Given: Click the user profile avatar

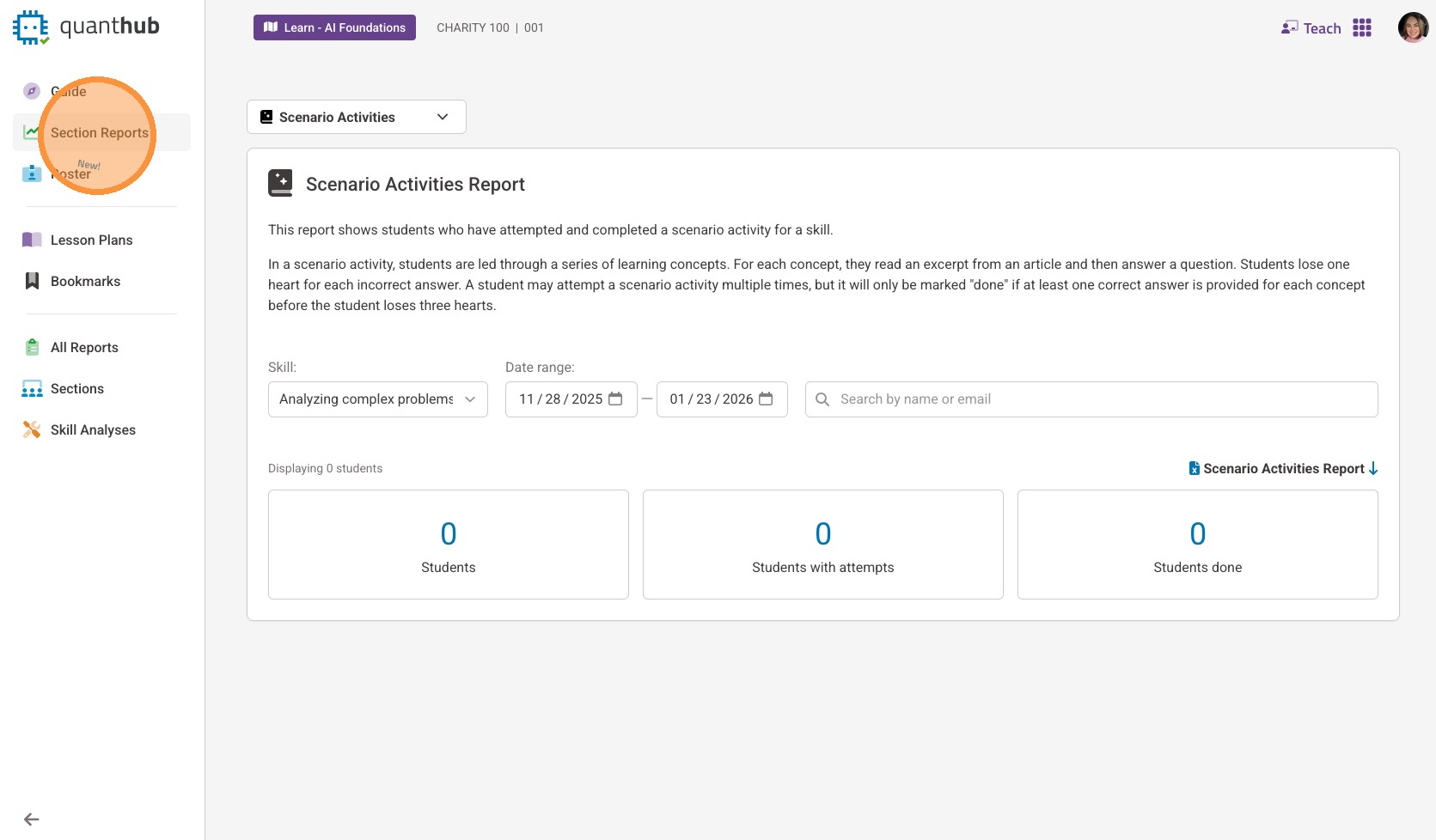Looking at the screenshot, I should coord(1413,27).
